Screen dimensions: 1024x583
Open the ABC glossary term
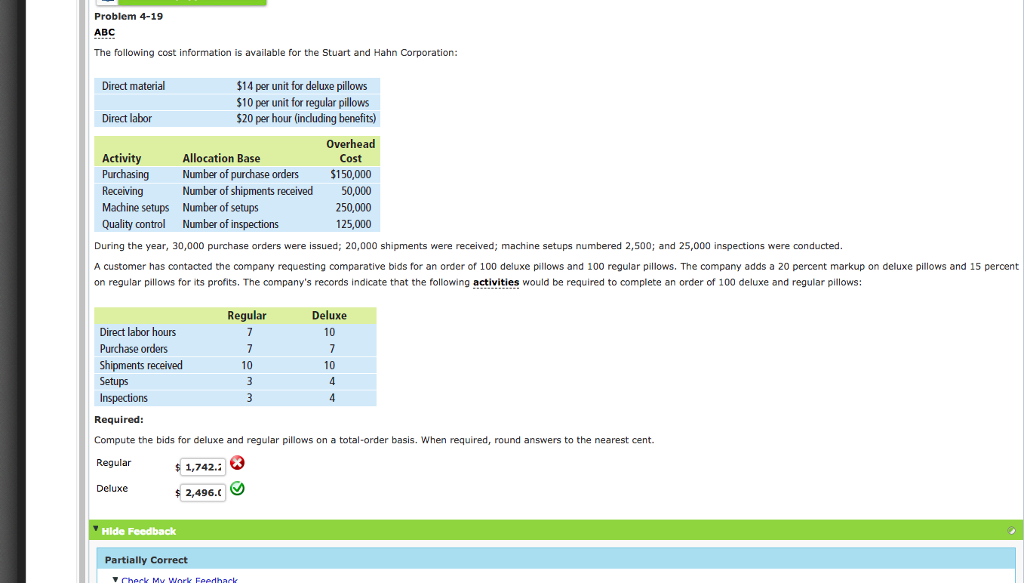coord(104,32)
